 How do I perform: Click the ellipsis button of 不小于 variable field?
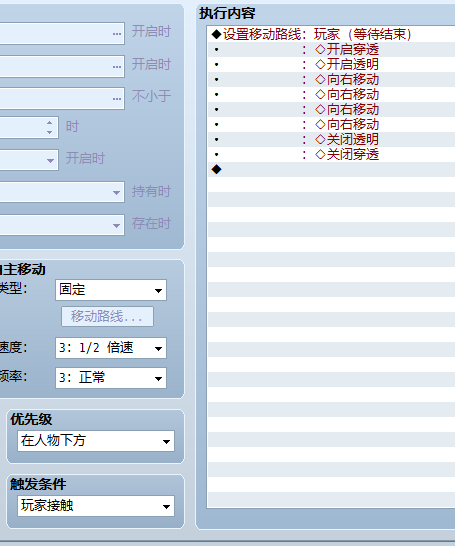[117, 99]
